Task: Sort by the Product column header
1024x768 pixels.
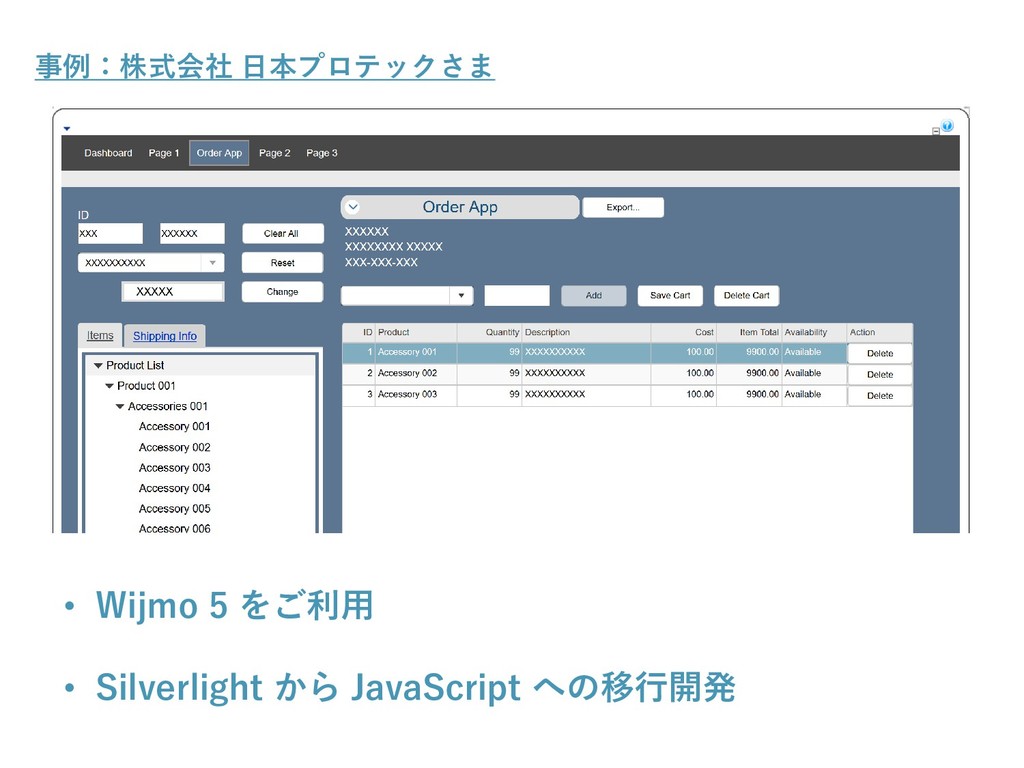Action: [x=416, y=332]
